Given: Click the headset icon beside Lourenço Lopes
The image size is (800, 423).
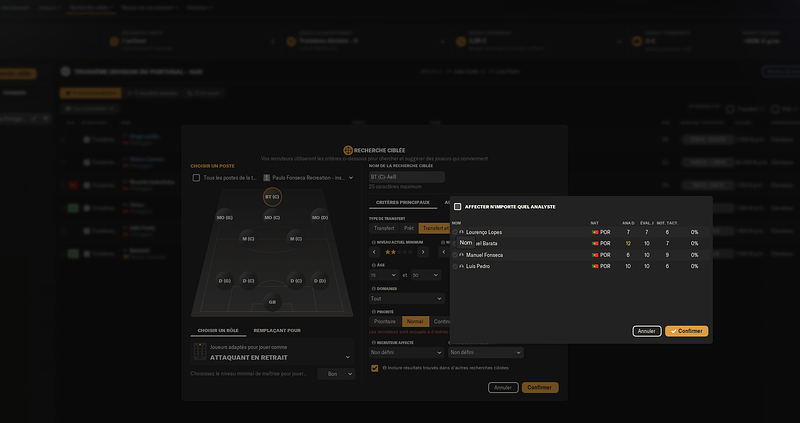Looking at the screenshot, I should point(462,232).
